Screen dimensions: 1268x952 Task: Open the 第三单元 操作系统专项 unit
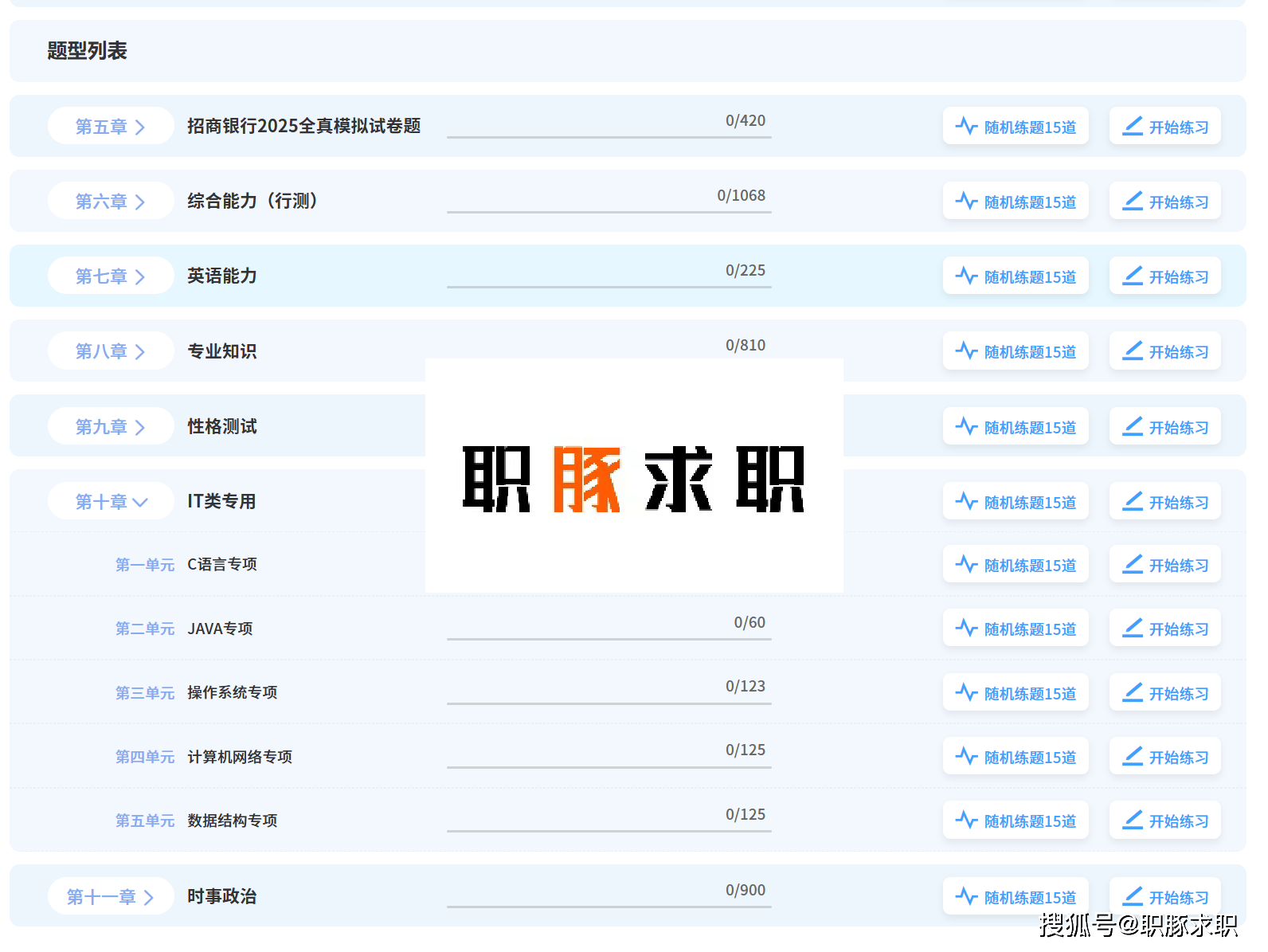point(196,693)
